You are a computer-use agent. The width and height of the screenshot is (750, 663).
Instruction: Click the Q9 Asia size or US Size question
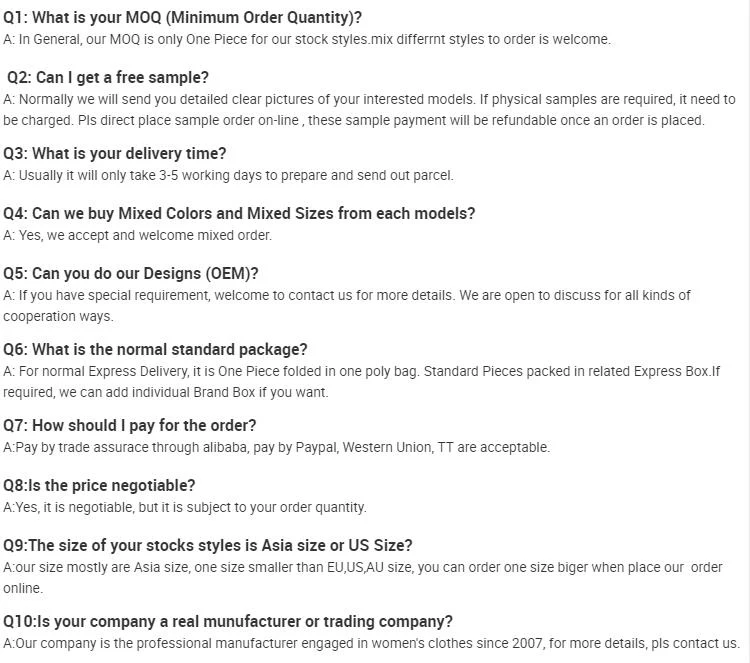208,546
